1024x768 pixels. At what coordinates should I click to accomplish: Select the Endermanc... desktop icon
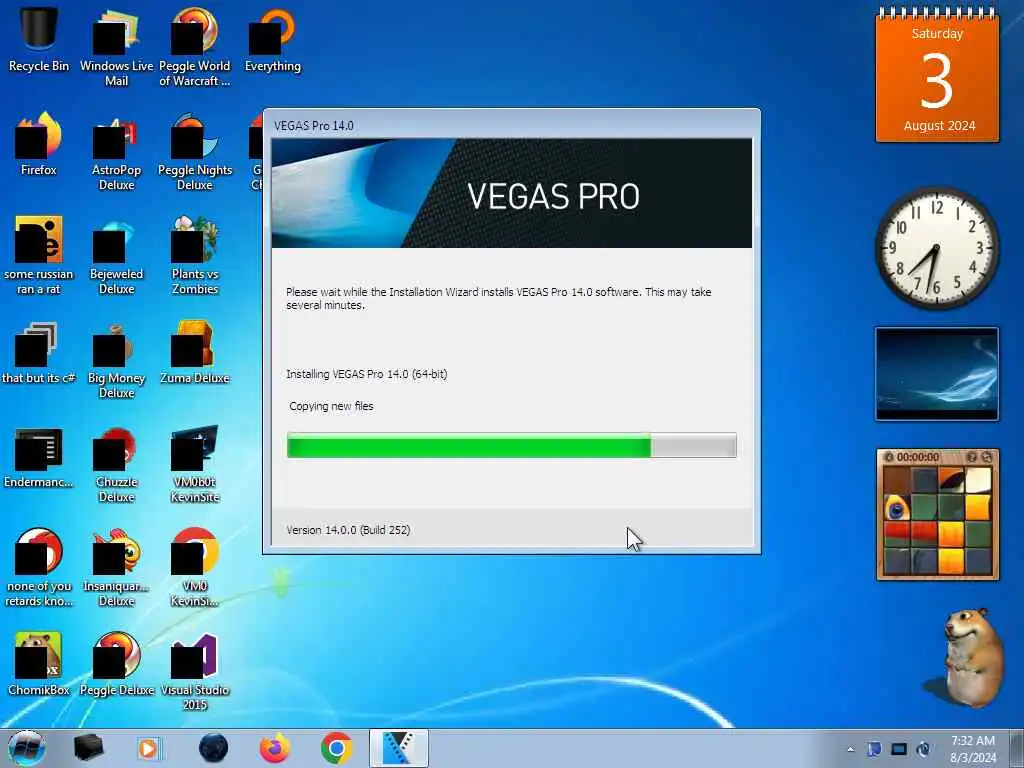point(39,457)
